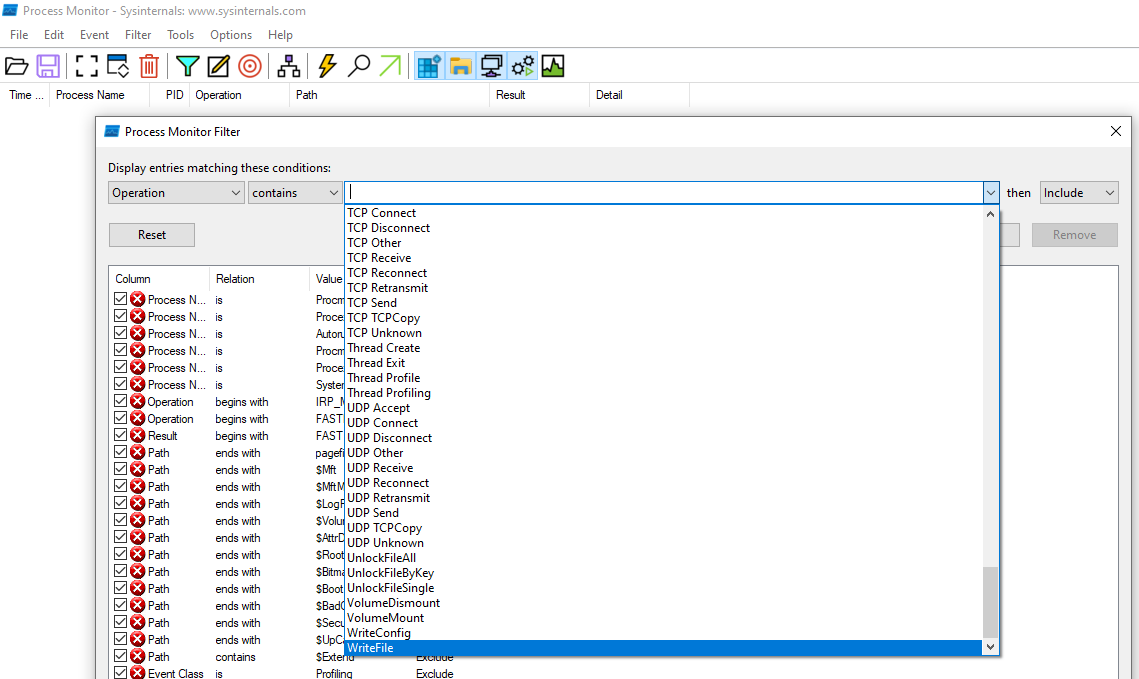
Task: Open the contains relation dropdown
Action: click(x=295, y=193)
